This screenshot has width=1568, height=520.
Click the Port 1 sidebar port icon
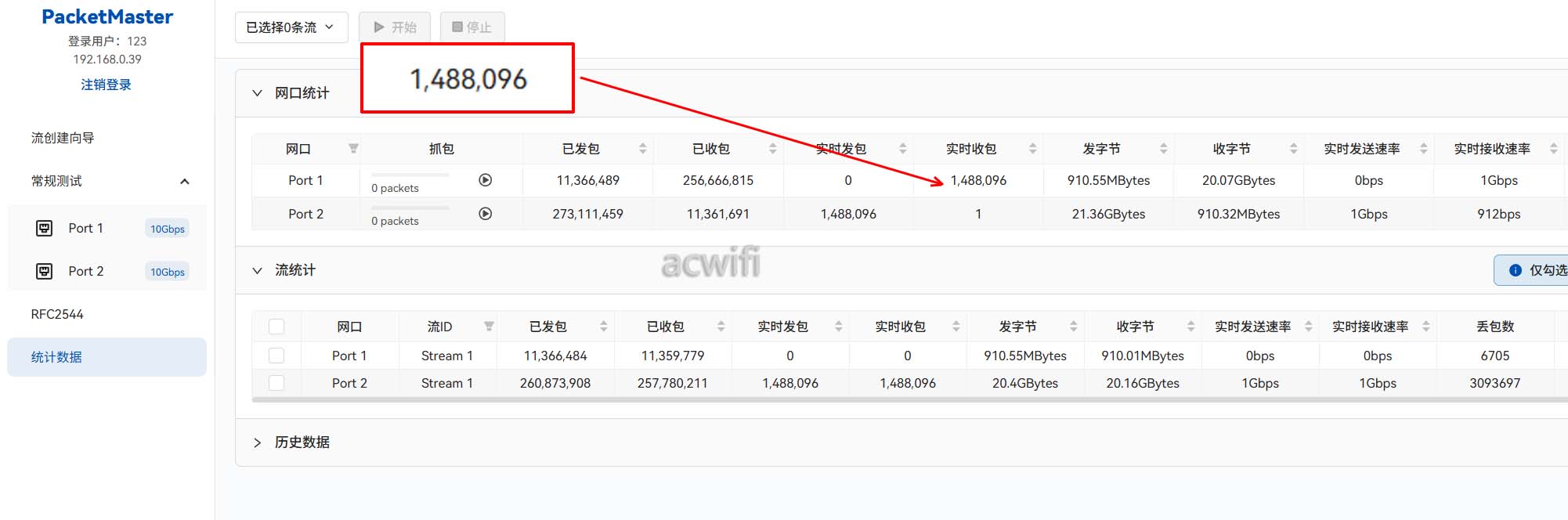45,228
